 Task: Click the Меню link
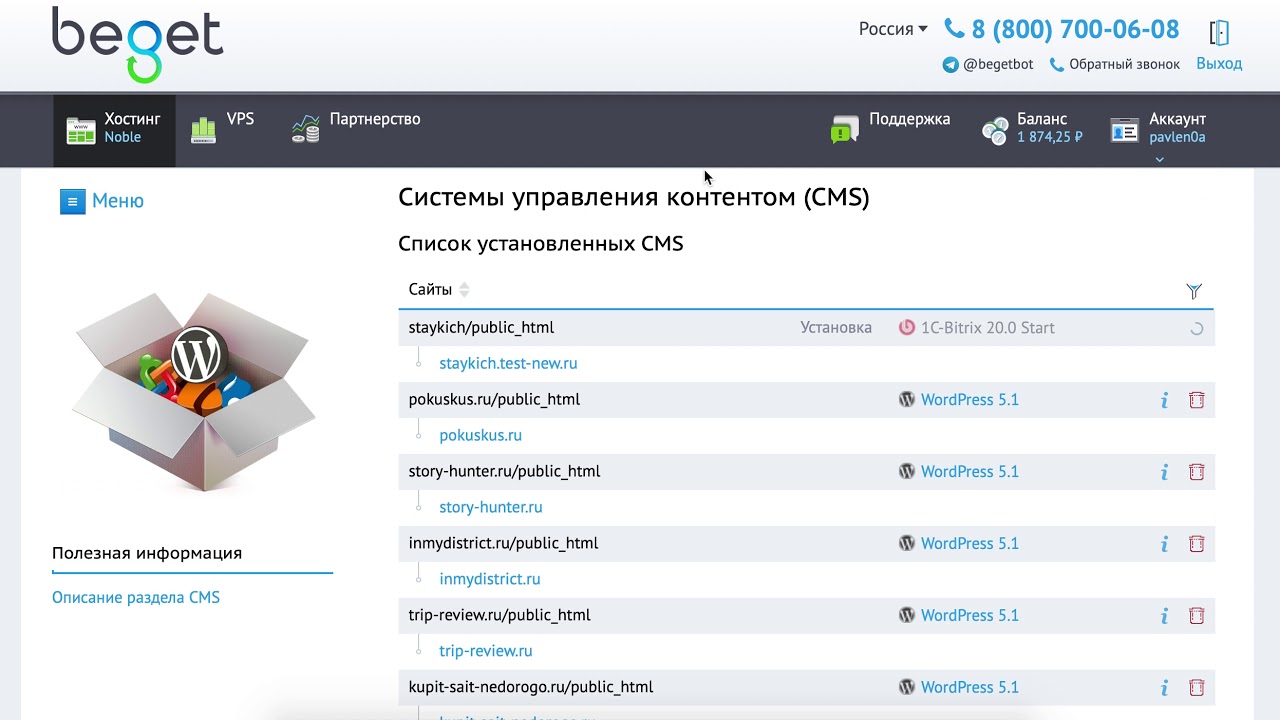click(118, 201)
